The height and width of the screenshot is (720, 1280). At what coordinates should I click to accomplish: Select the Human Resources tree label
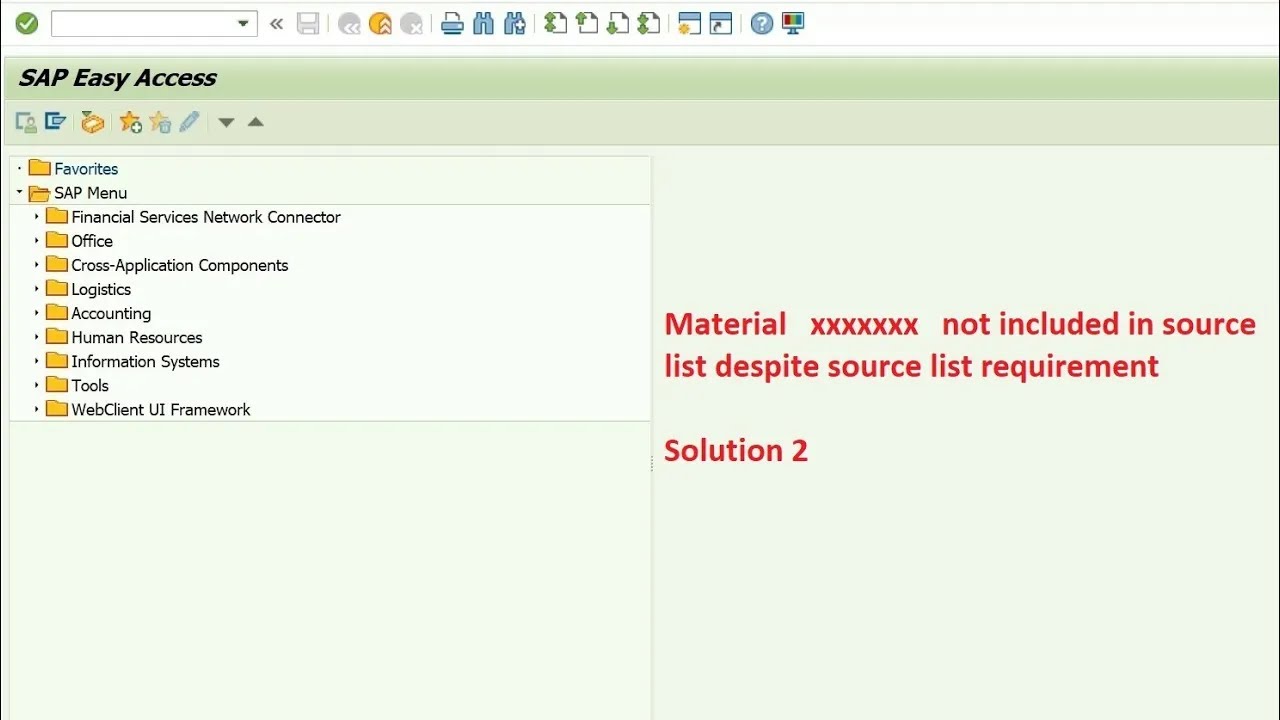[x=137, y=337]
